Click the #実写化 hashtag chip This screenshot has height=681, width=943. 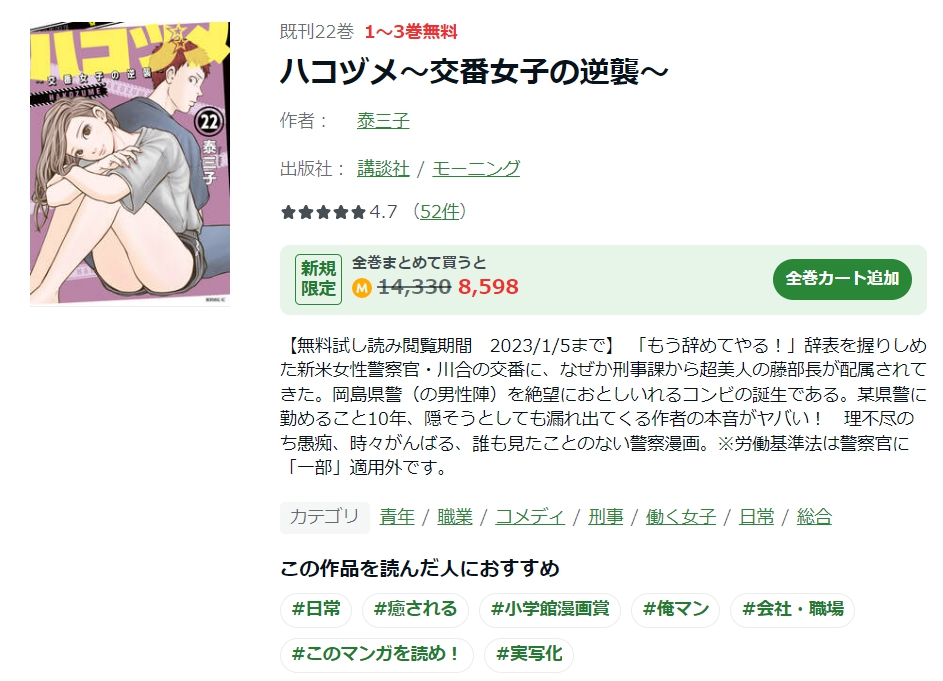point(529,654)
